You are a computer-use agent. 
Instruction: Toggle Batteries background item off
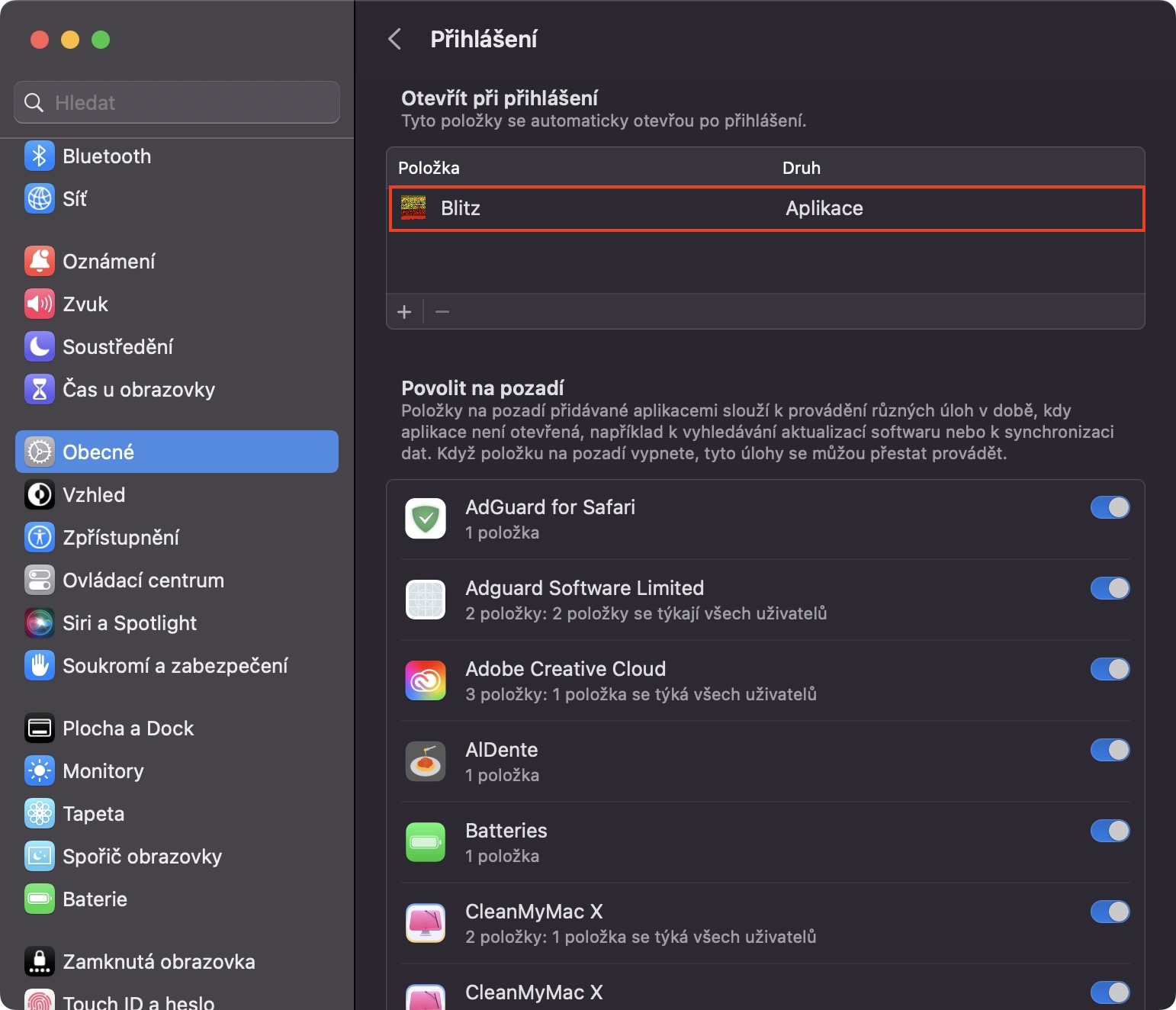[x=1110, y=831]
